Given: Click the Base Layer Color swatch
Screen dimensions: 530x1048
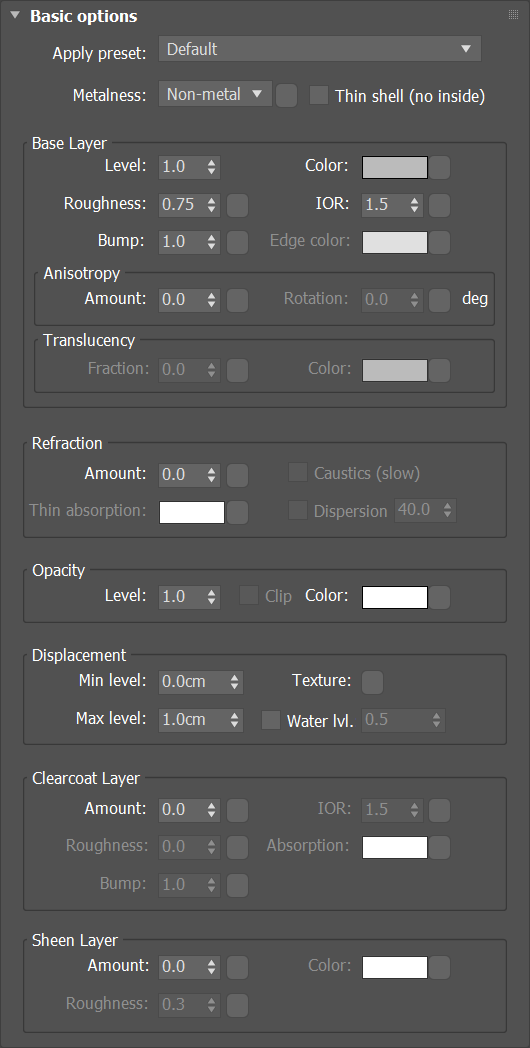Looking at the screenshot, I should click(x=395, y=167).
